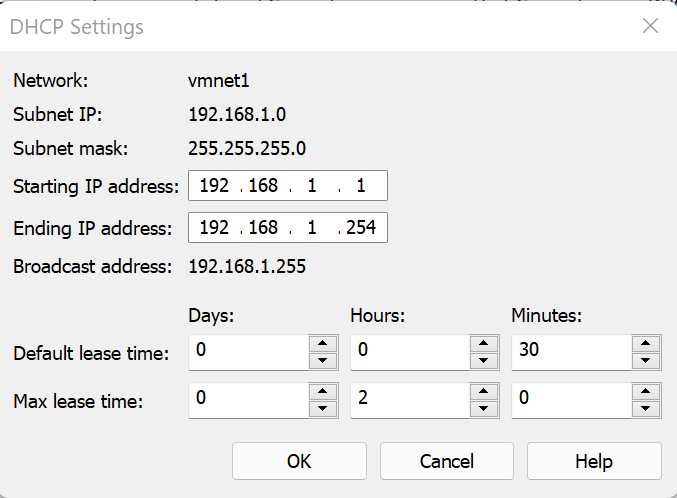Focus the Default lease time Minutes field
This screenshot has width=677, height=498.
pos(570,351)
